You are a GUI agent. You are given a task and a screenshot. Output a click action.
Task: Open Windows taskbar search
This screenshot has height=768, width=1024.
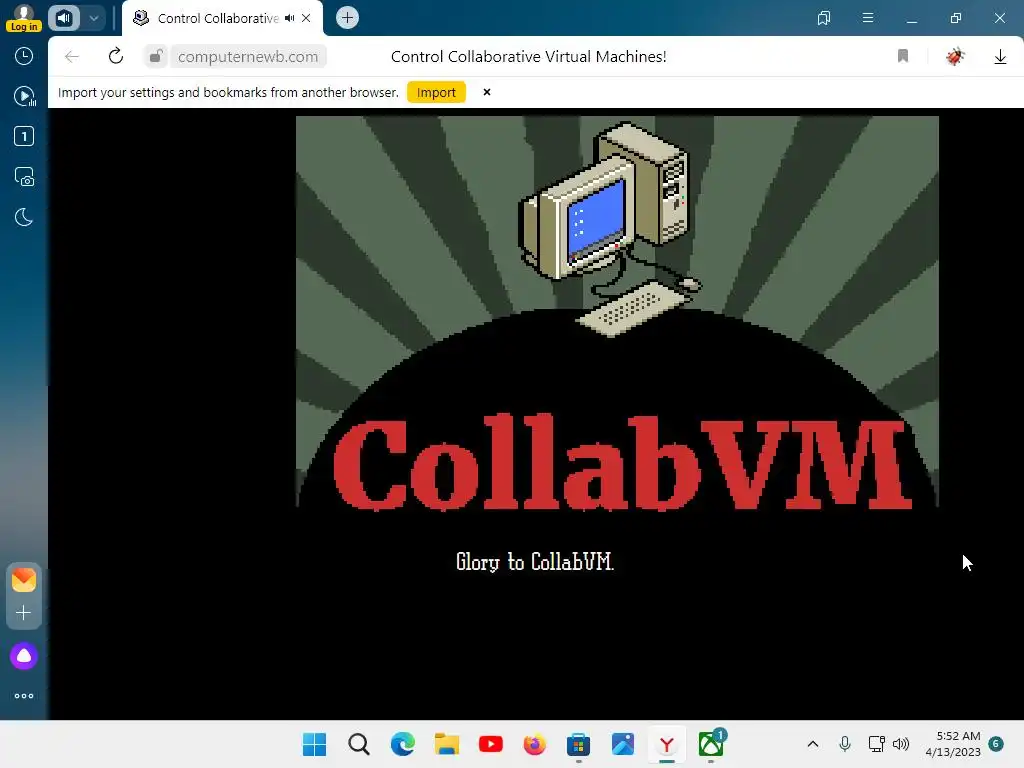[359, 744]
